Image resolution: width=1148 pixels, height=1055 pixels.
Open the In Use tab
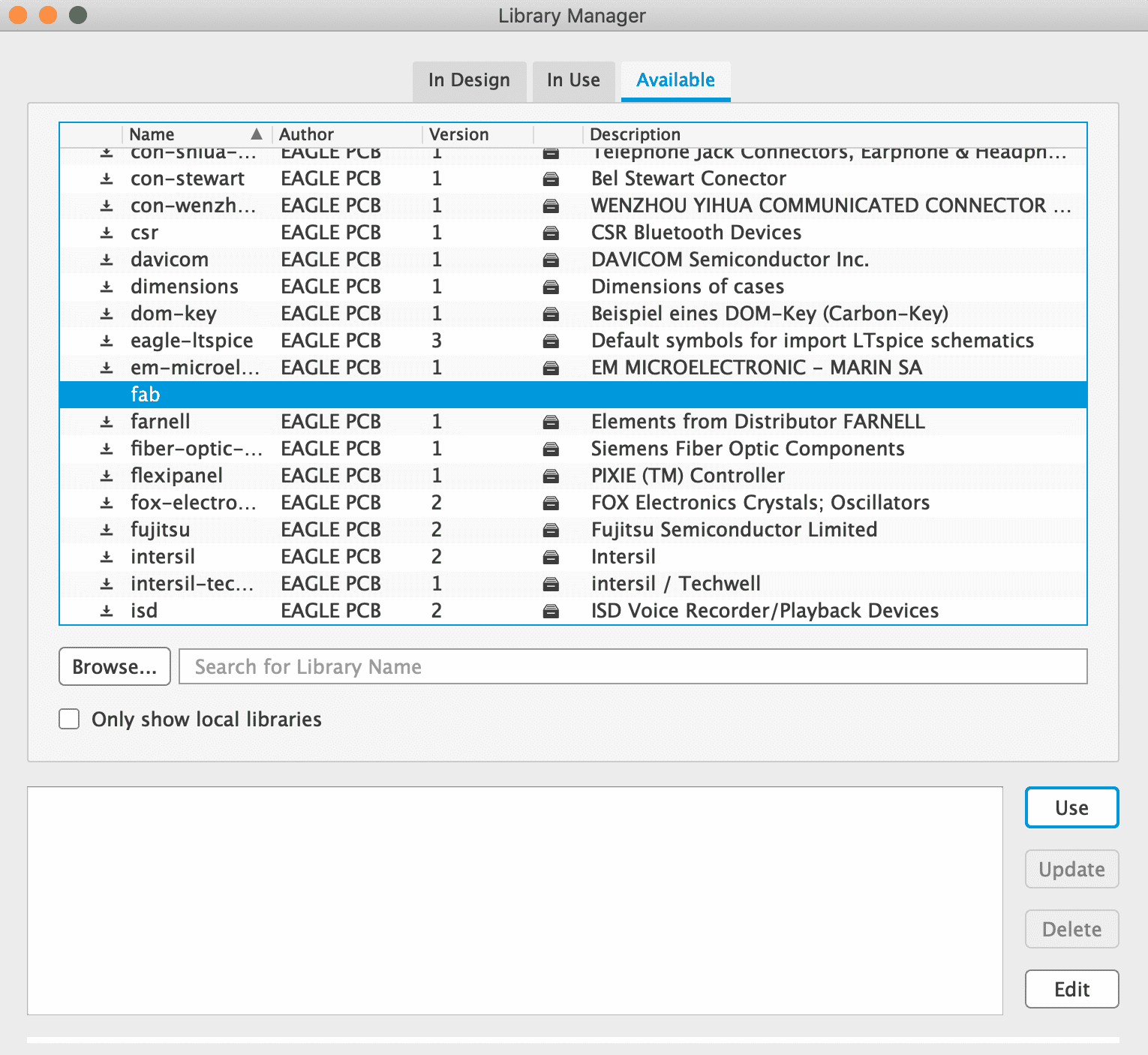[573, 80]
